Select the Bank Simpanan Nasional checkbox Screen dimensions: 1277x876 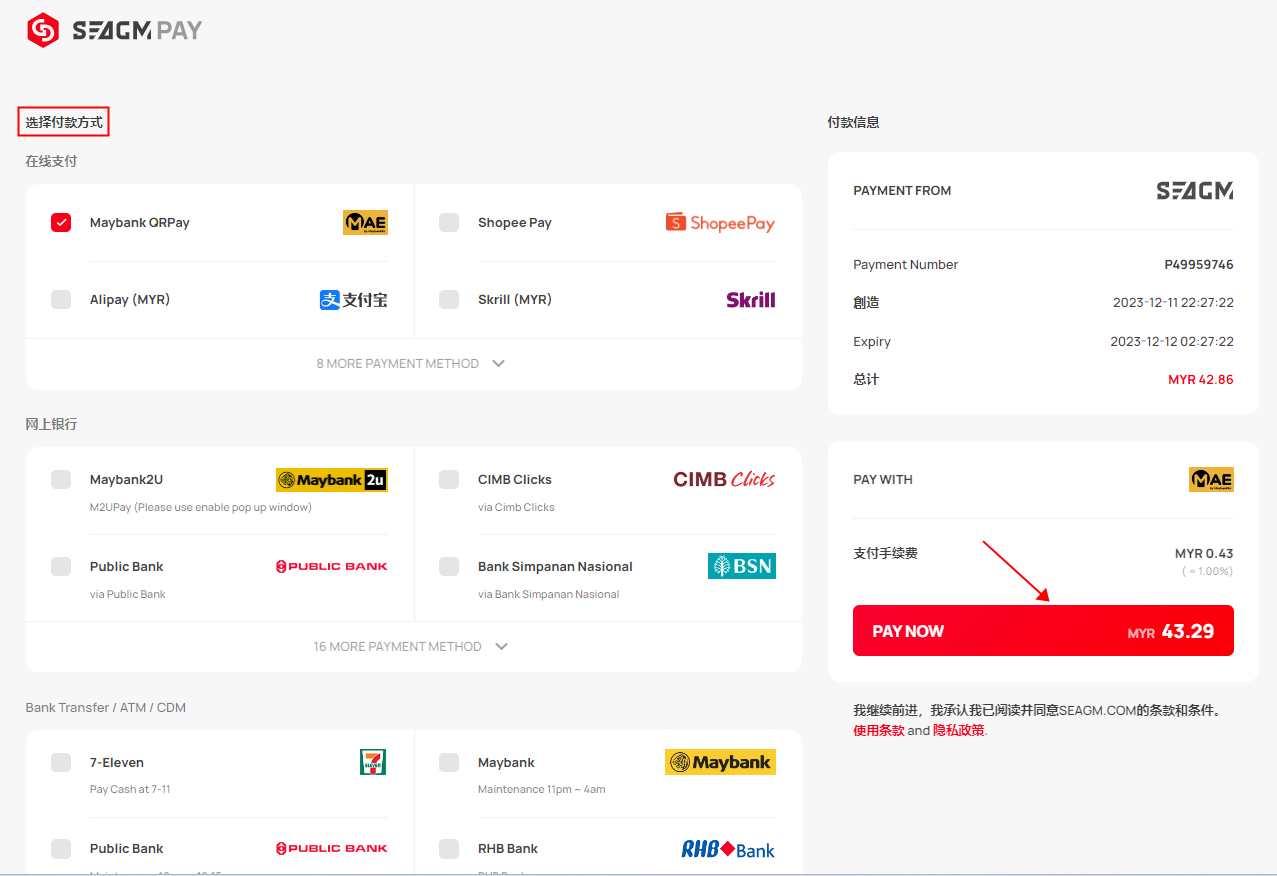[x=449, y=566]
